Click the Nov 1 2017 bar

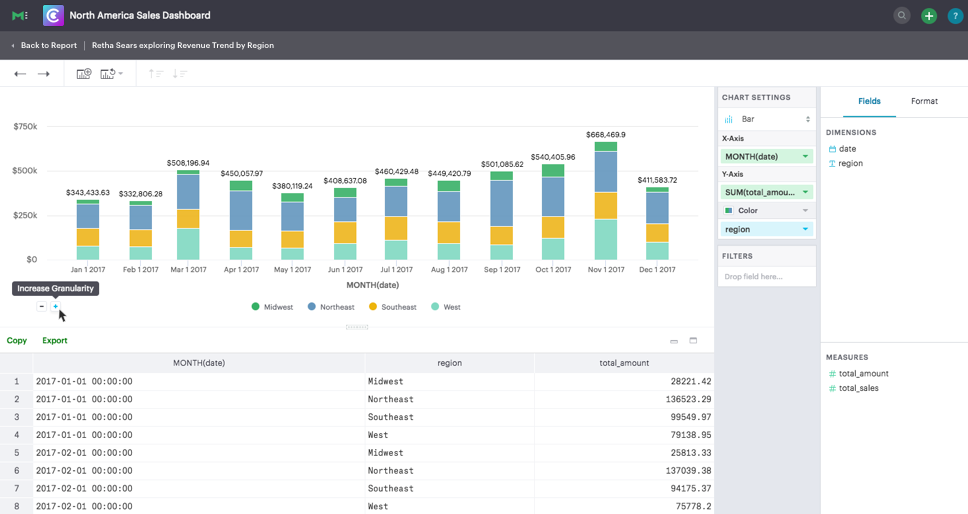coord(606,201)
